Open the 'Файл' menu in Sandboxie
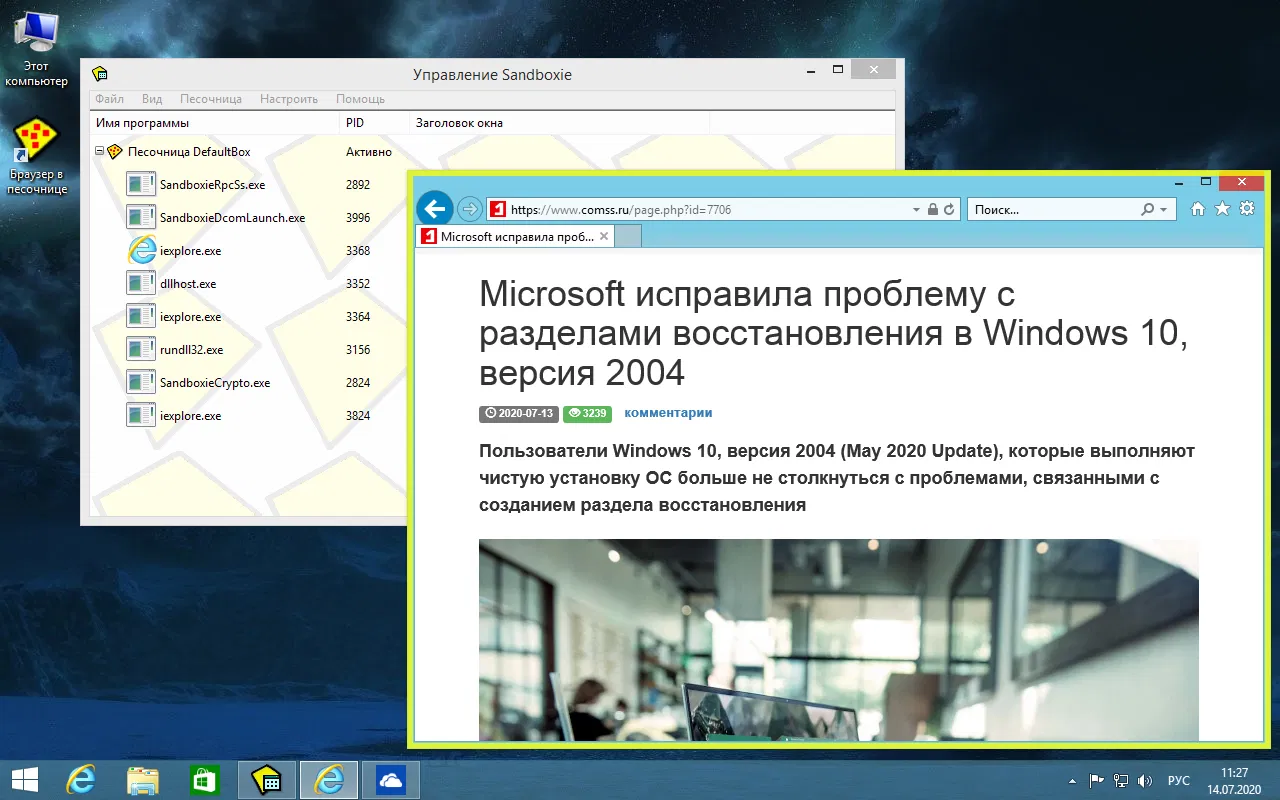Viewport: 1280px width, 800px height. 110,99
